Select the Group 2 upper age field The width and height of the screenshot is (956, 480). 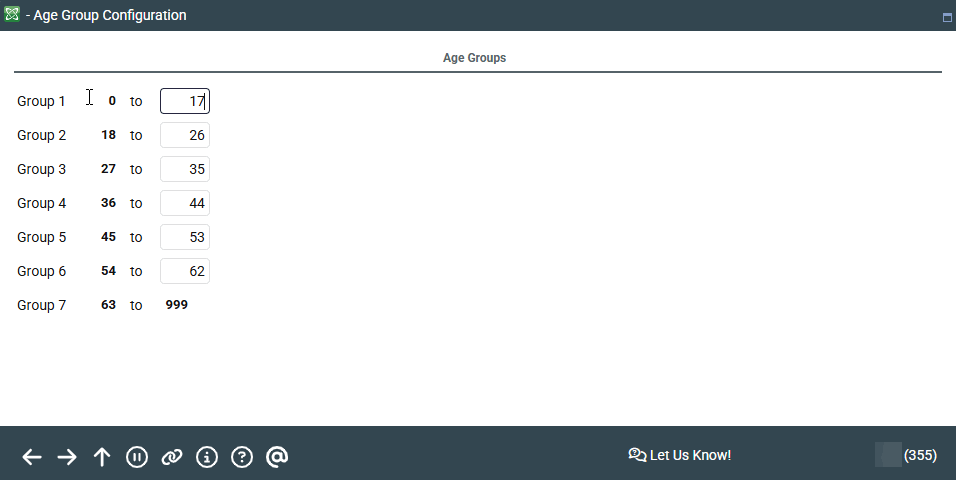click(185, 135)
